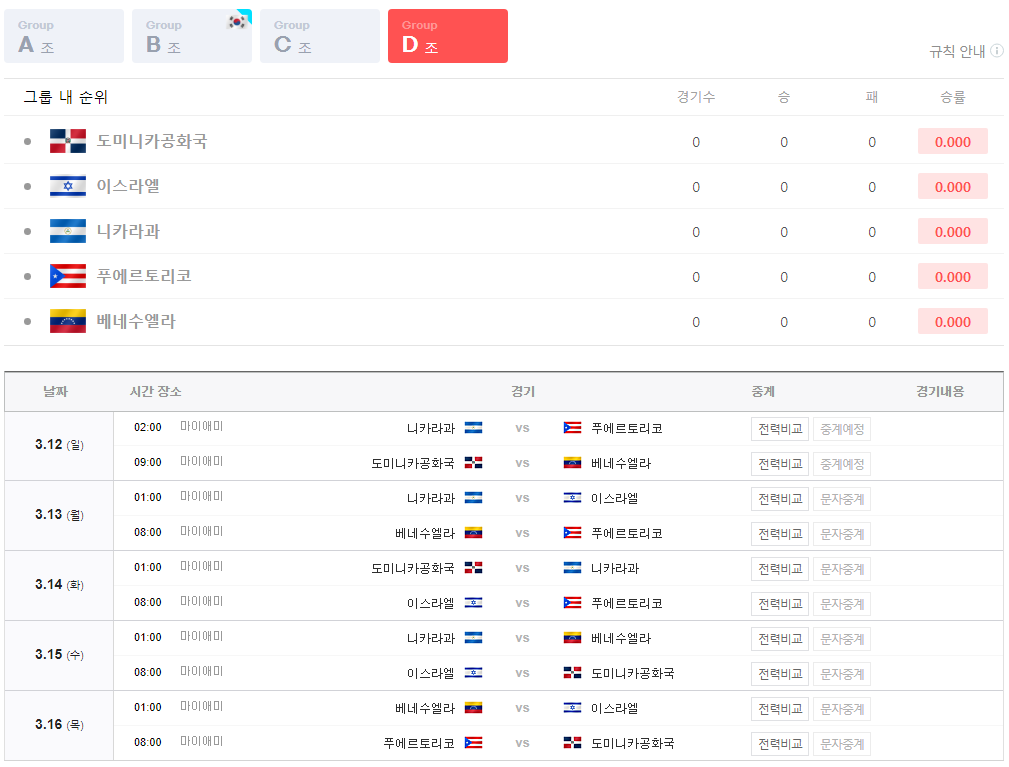Viewport: 1009px width, 767px height.
Task: Click Puerto Rico flag in 3.16 08:00 match
Action: click(x=474, y=743)
